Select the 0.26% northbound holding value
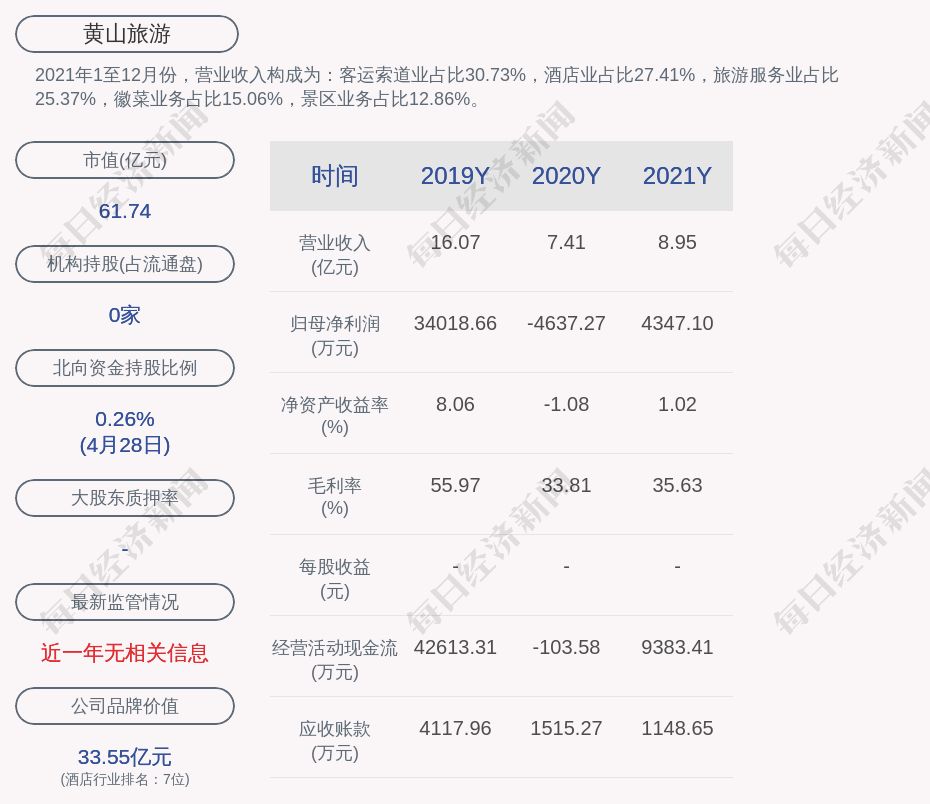The width and height of the screenshot is (930, 804). (125, 419)
